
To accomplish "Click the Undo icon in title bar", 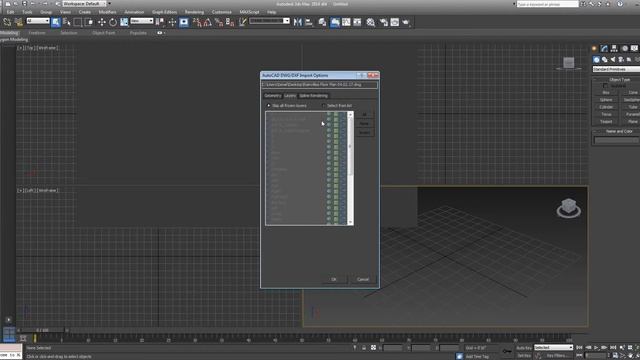I will [33, 4].
